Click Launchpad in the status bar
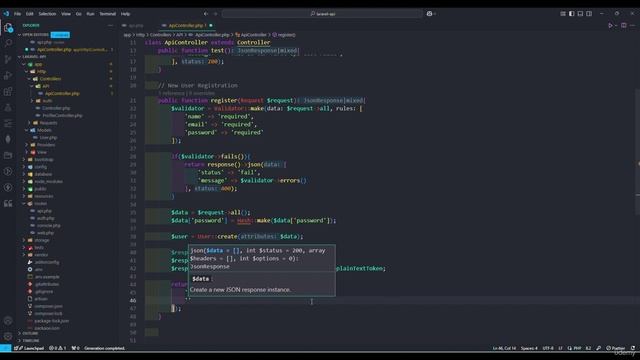640x360 pixels. (x=29, y=348)
